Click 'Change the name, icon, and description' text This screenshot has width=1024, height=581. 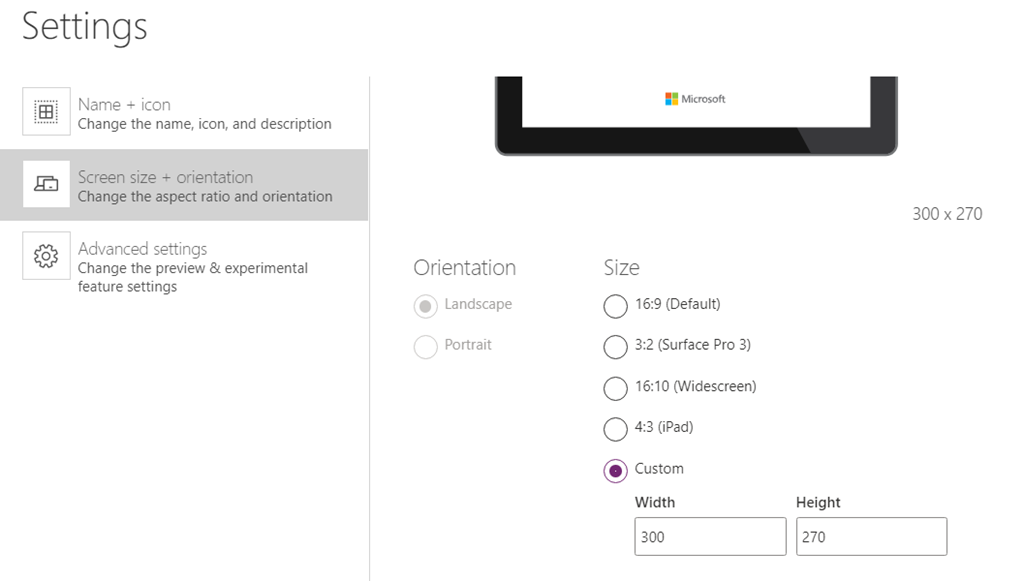(204, 124)
